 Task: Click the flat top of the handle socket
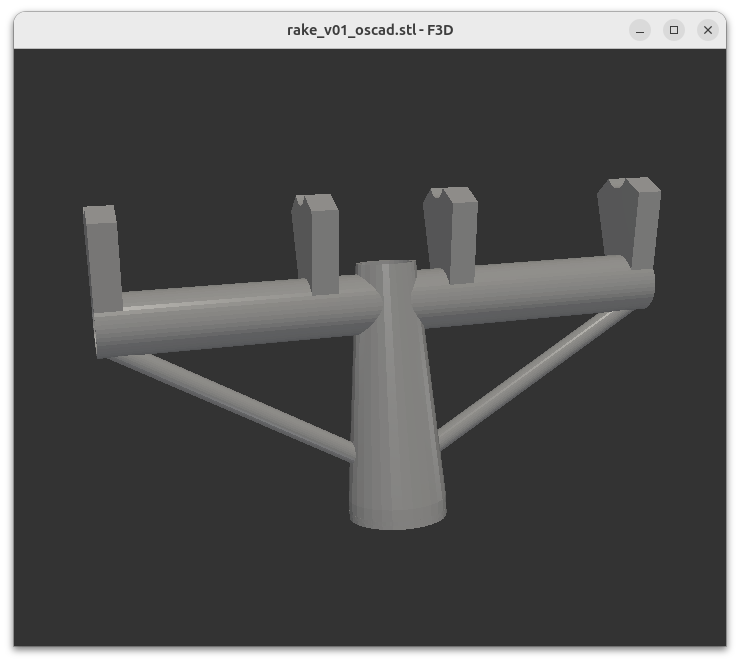(x=386, y=266)
